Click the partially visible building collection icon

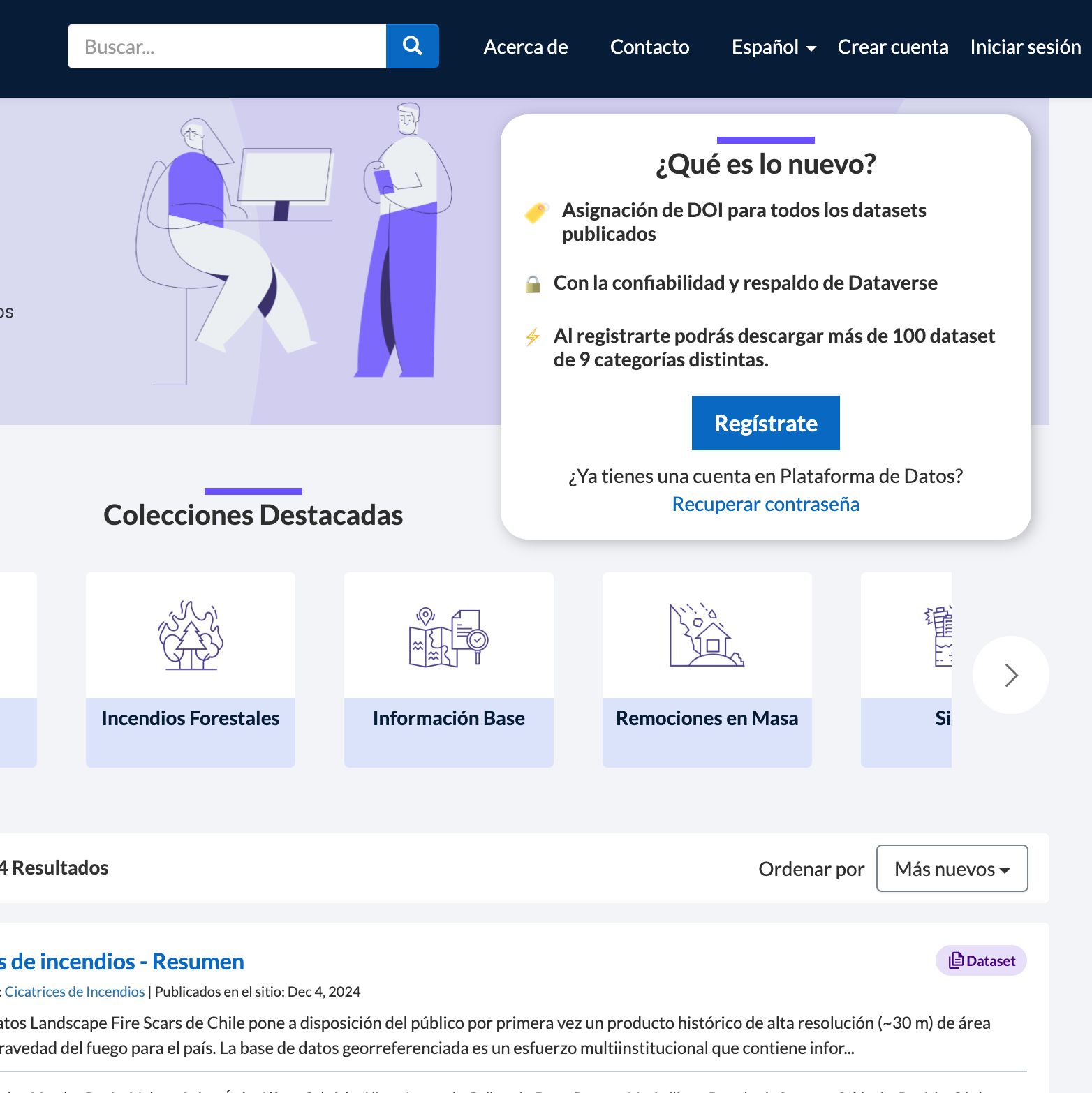tap(938, 637)
